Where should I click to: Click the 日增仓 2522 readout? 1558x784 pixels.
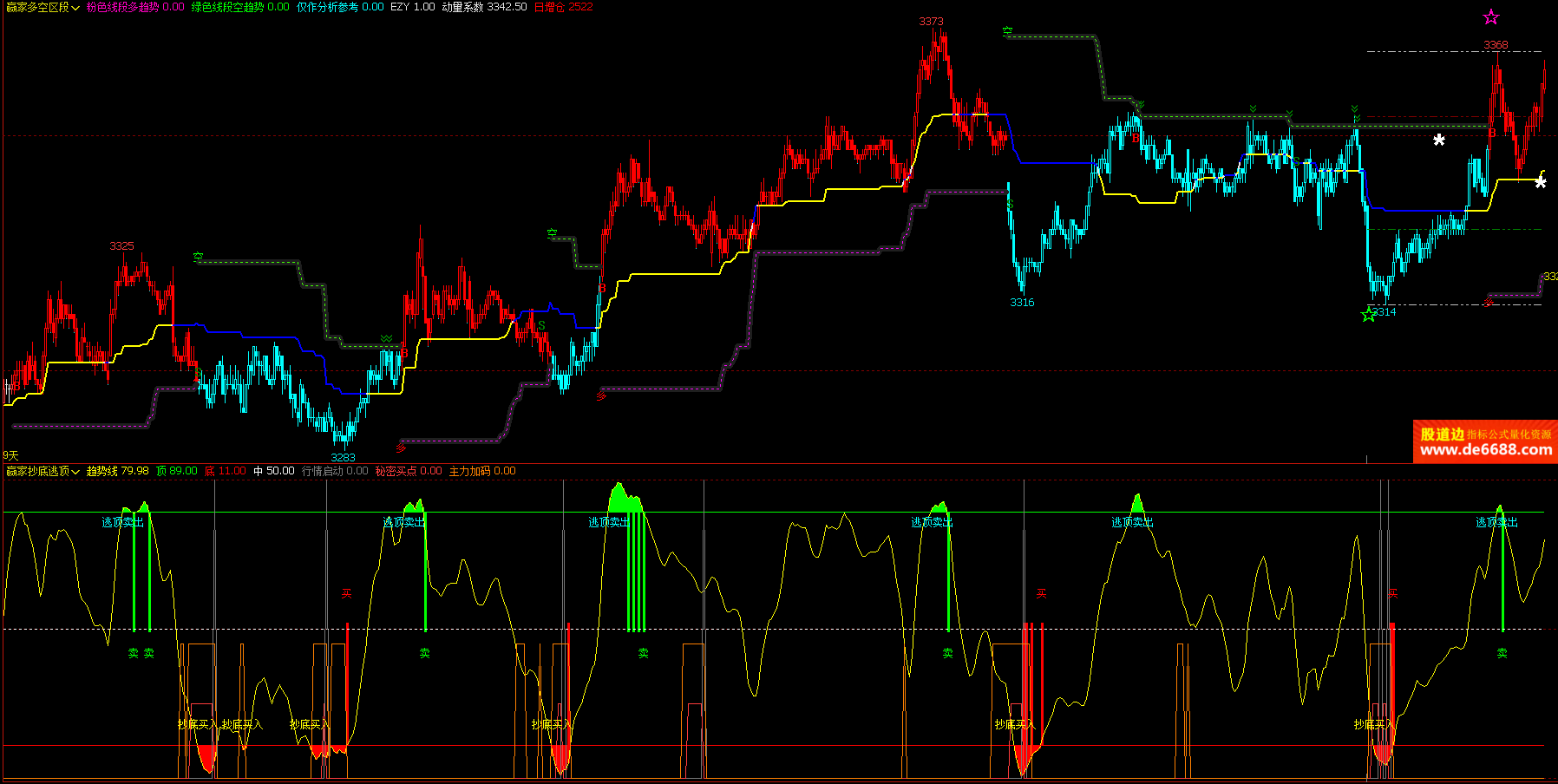(x=563, y=7)
